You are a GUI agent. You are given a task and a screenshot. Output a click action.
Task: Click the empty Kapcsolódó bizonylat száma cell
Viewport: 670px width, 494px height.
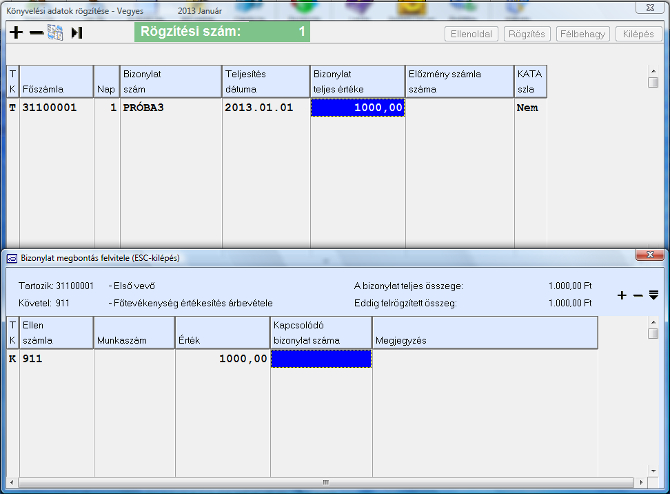click(x=320, y=359)
